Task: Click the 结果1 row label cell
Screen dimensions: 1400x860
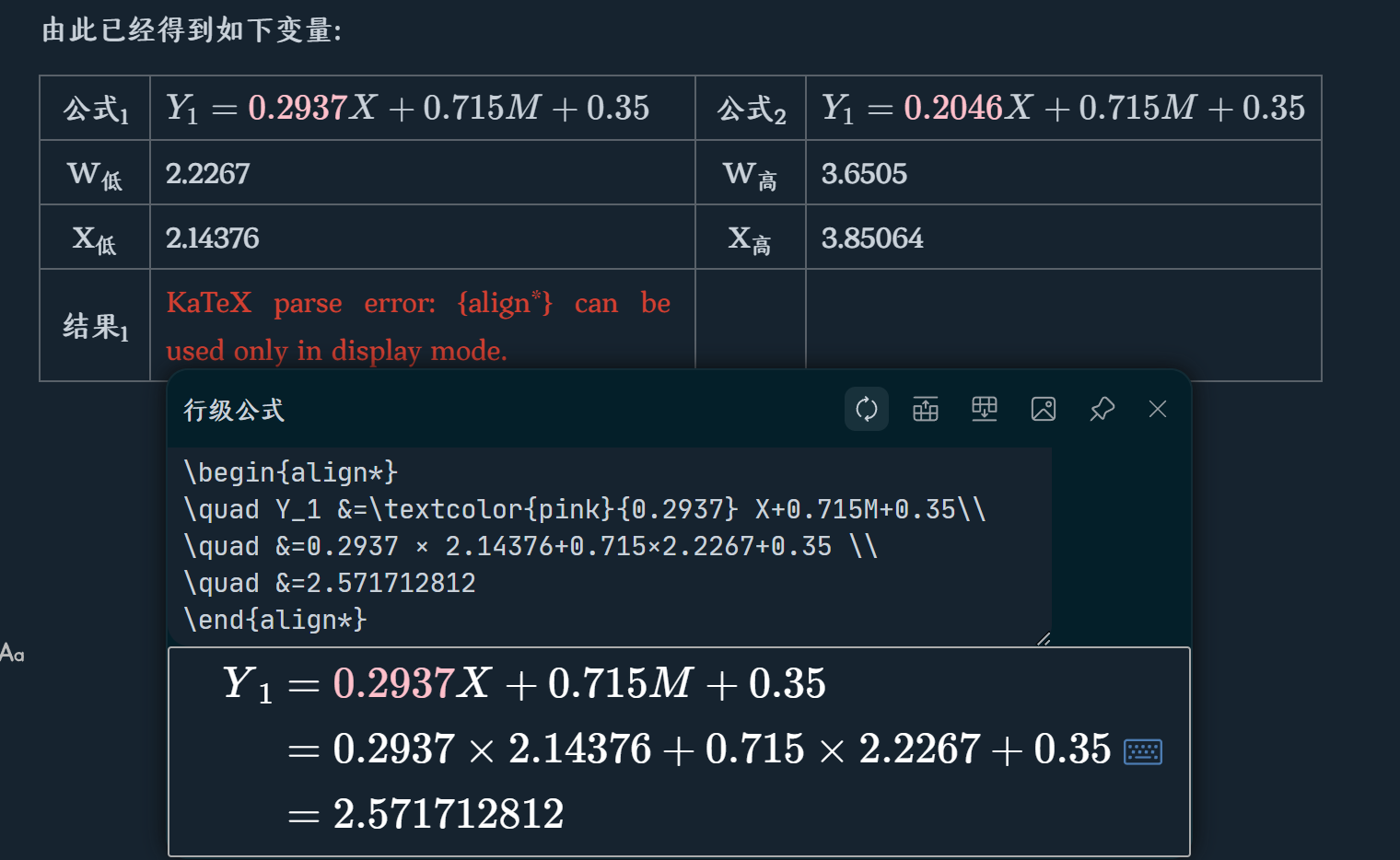Action: coord(95,326)
